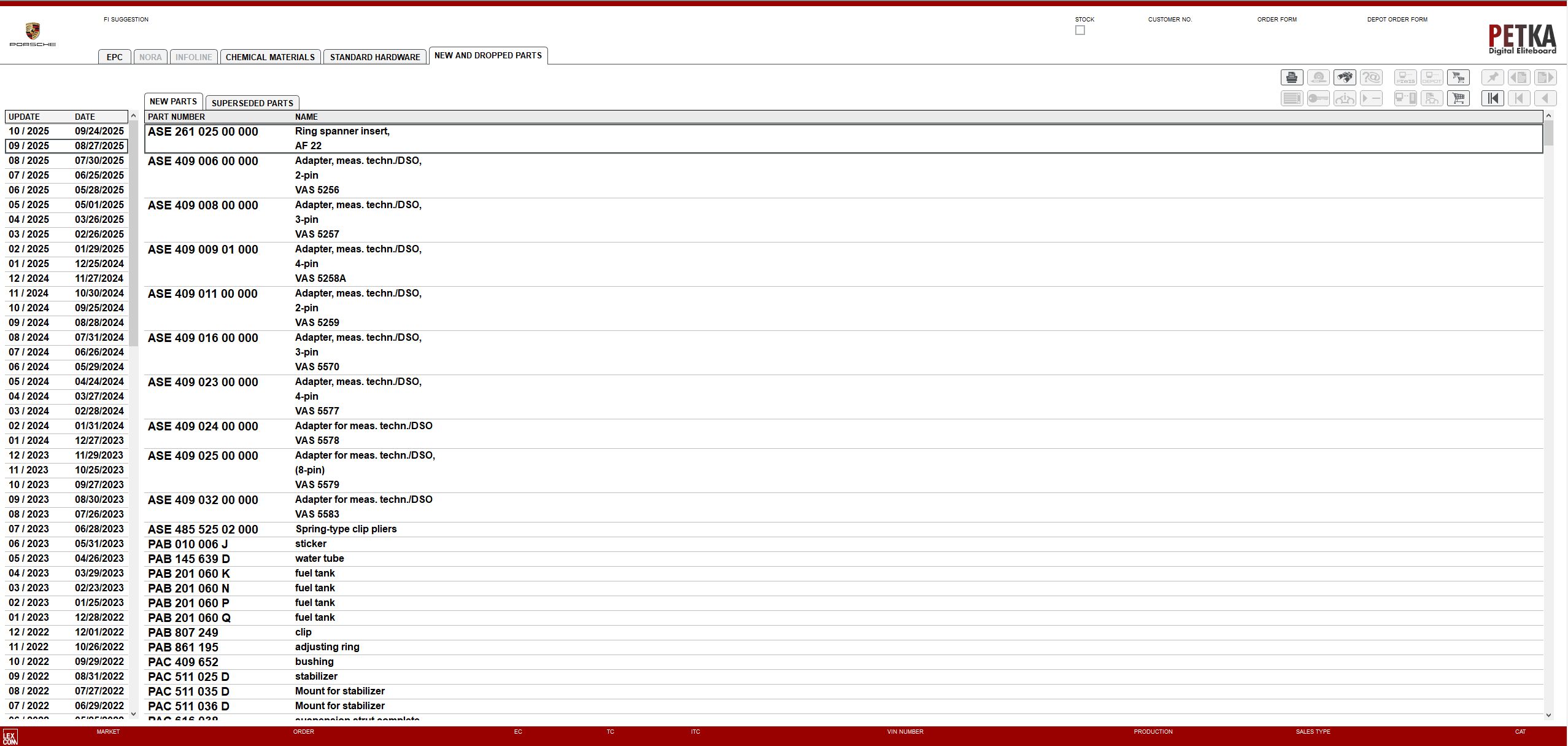Select part ASE 409 025 00 000

(x=844, y=470)
